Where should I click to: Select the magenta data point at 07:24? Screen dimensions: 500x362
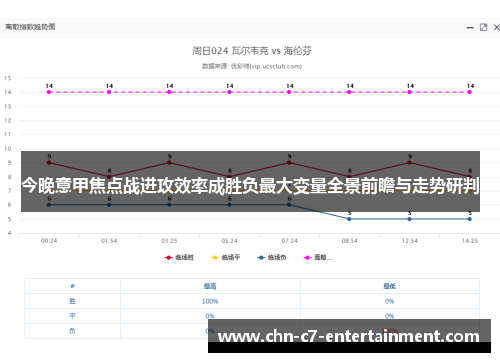tap(289, 92)
